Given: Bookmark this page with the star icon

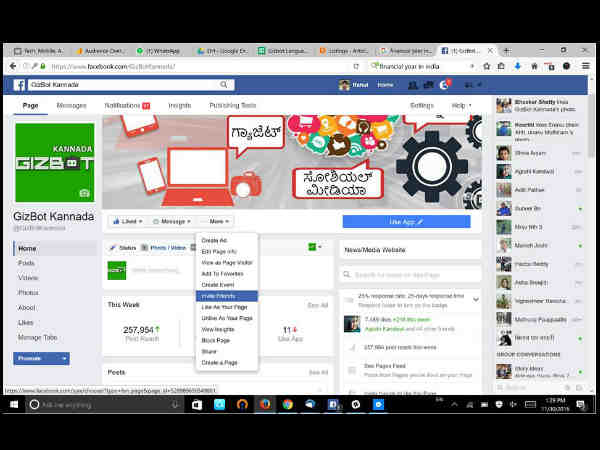Looking at the screenshot, I should (487, 66).
